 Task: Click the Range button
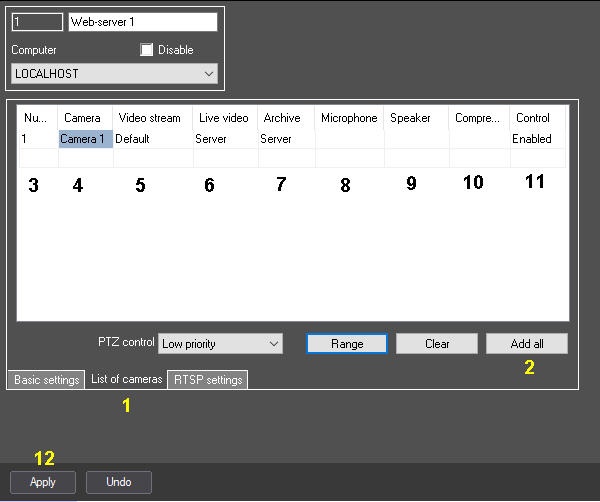coord(347,344)
